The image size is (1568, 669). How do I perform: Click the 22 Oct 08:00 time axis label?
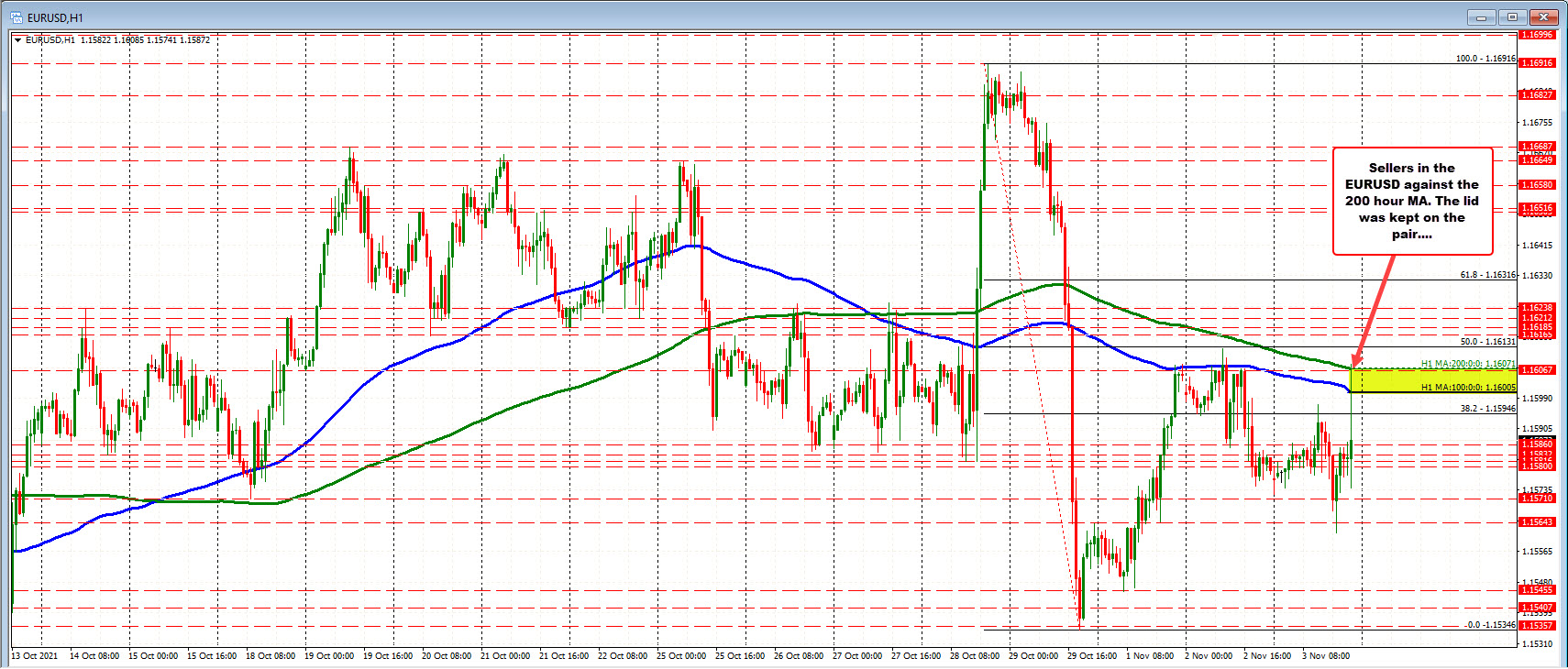[623, 656]
